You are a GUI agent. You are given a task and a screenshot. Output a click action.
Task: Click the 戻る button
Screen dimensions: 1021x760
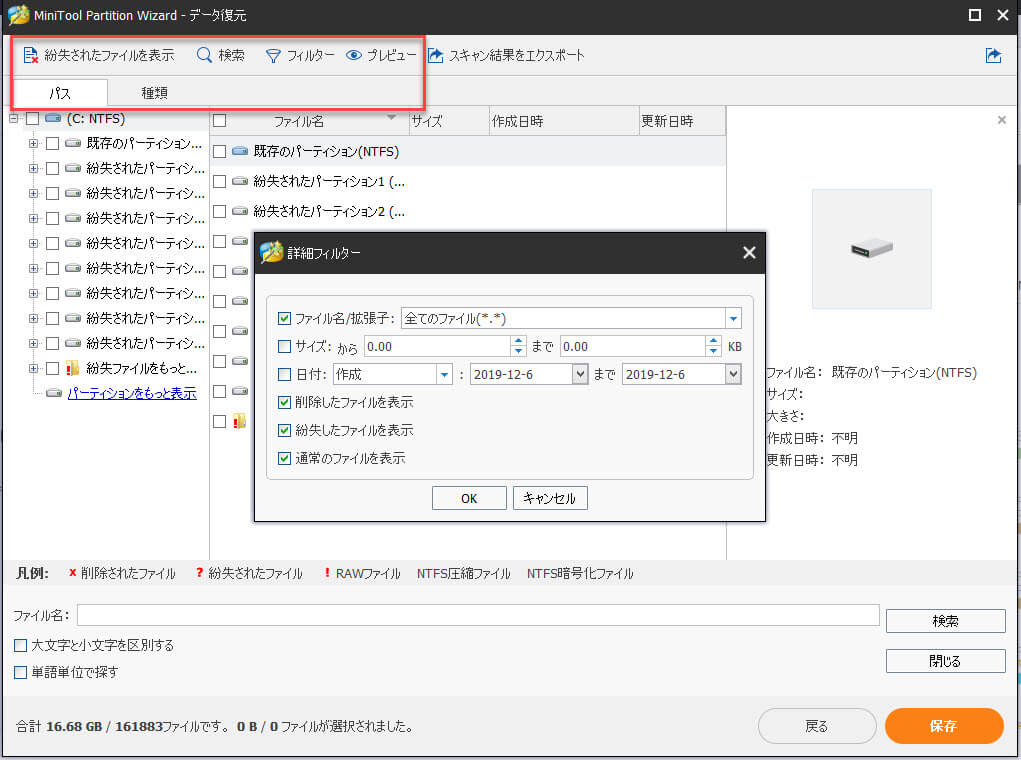point(817,725)
